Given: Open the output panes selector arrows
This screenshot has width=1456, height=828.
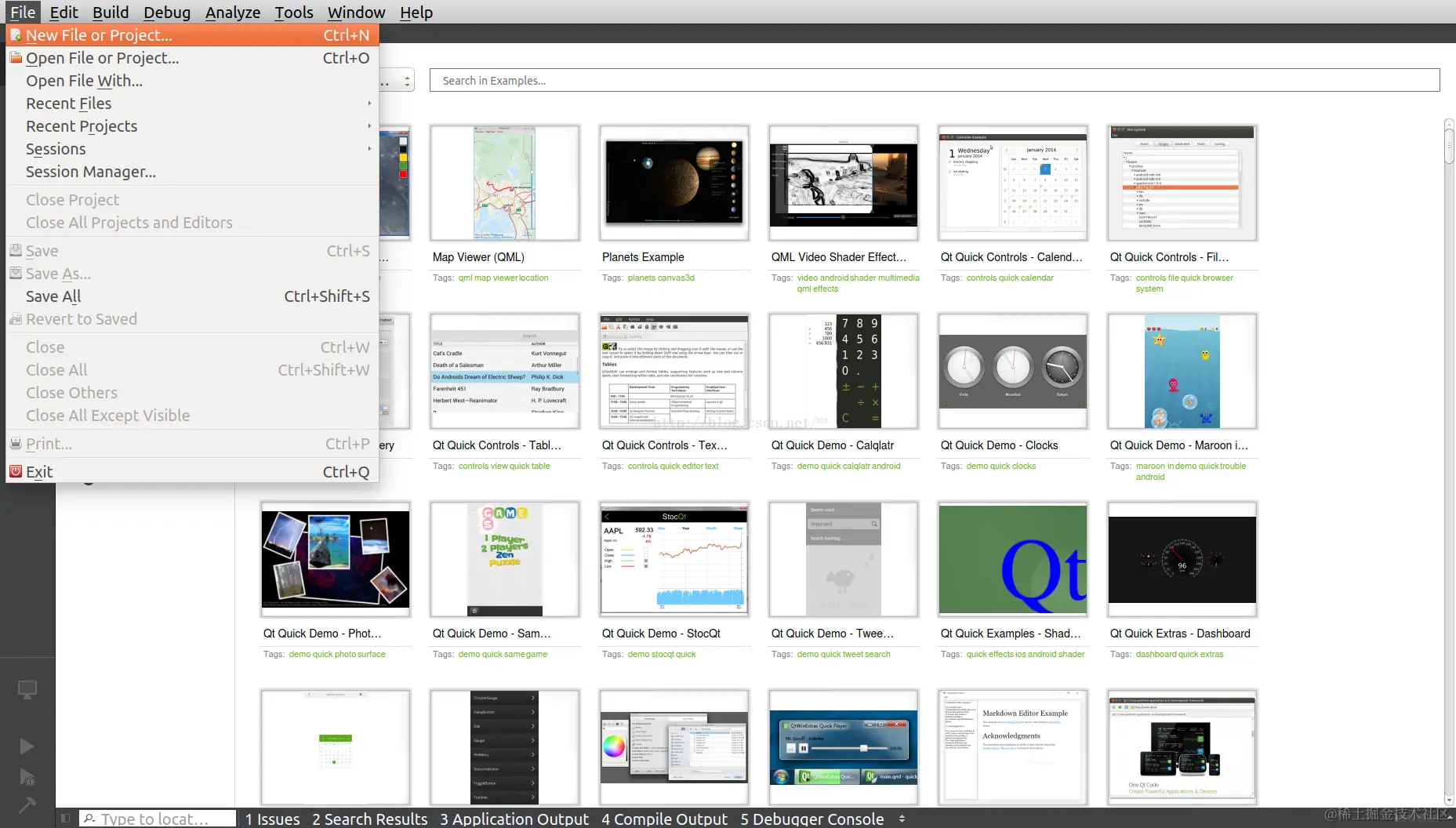Looking at the screenshot, I should [x=902, y=819].
